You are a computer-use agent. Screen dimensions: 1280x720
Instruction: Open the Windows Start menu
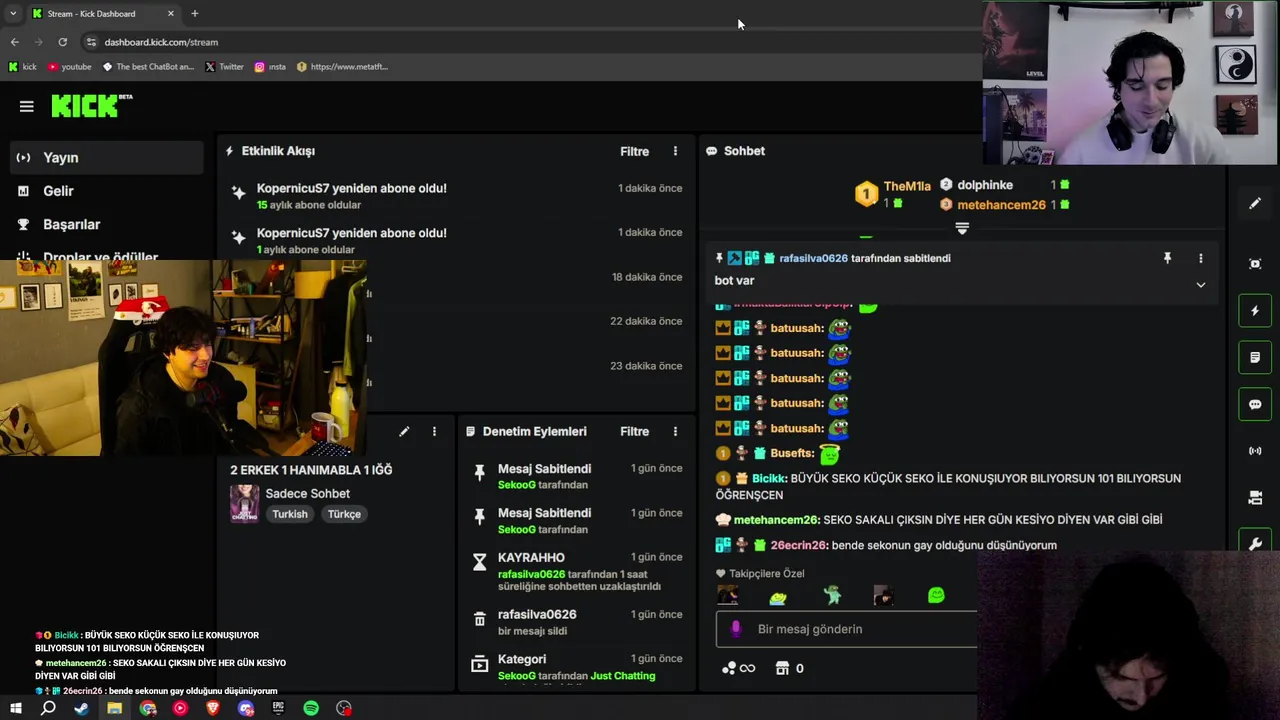[16, 708]
